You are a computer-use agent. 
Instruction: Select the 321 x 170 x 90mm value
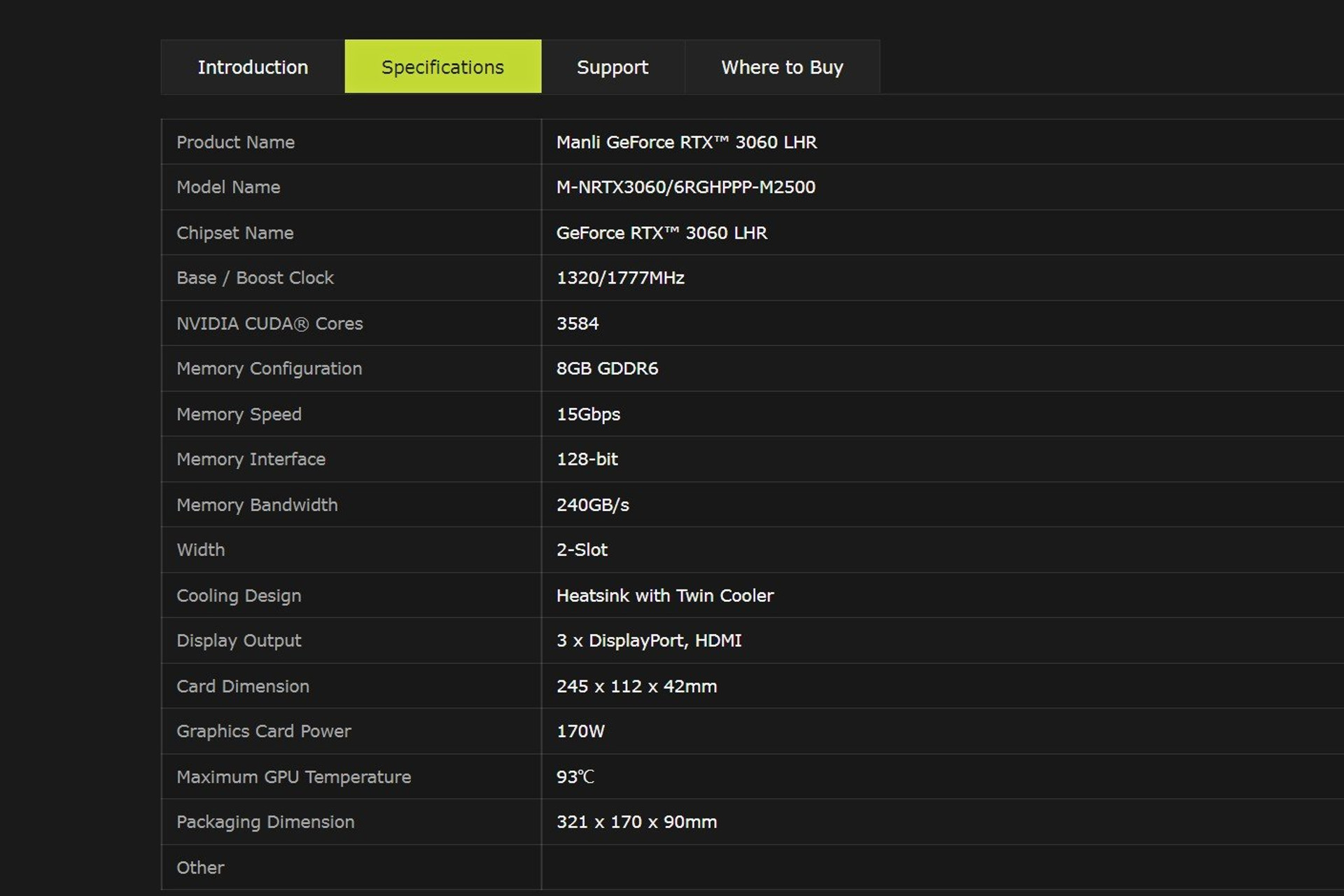[x=637, y=822]
